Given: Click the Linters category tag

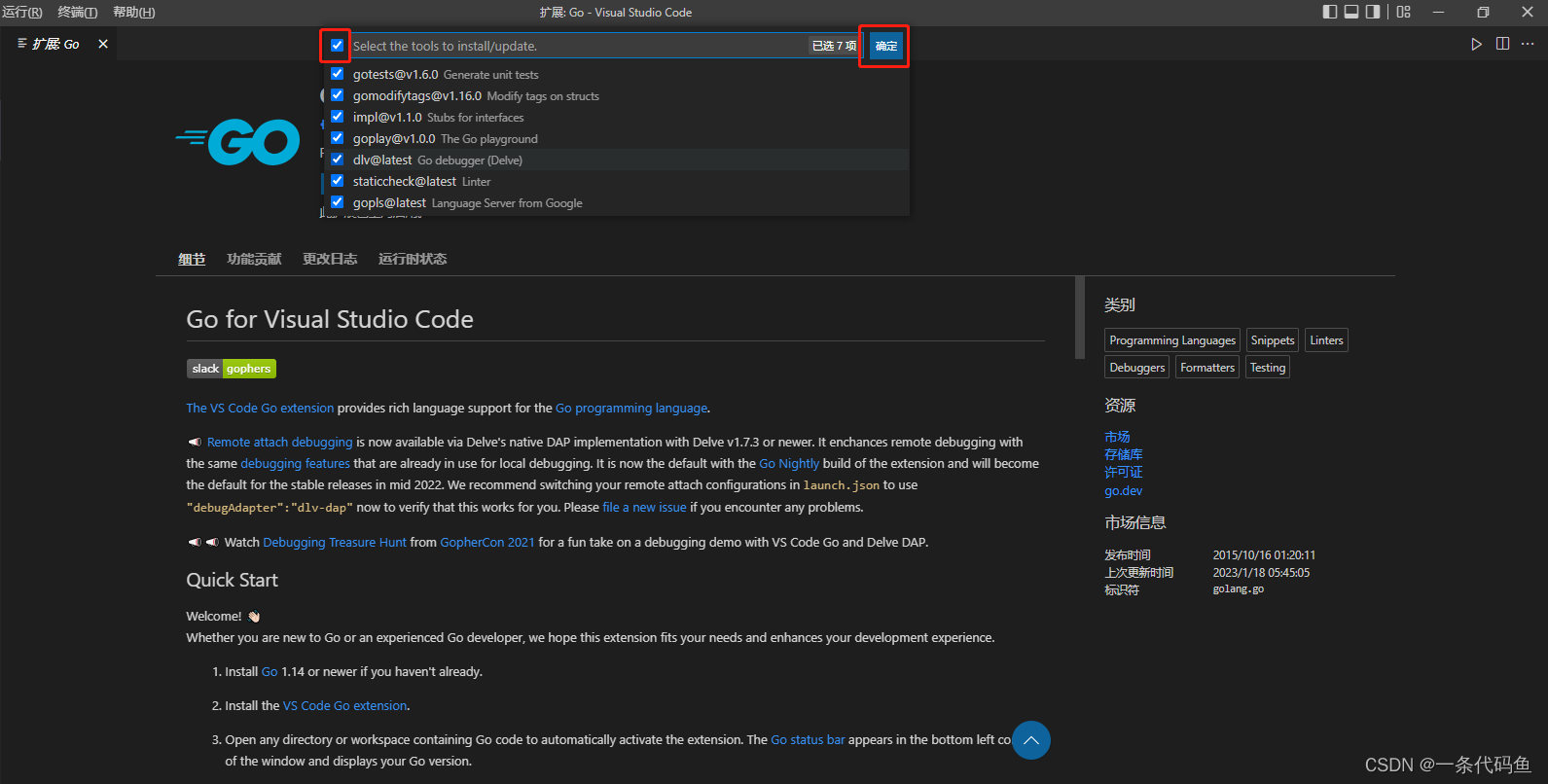Looking at the screenshot, I should [1326, 340].
